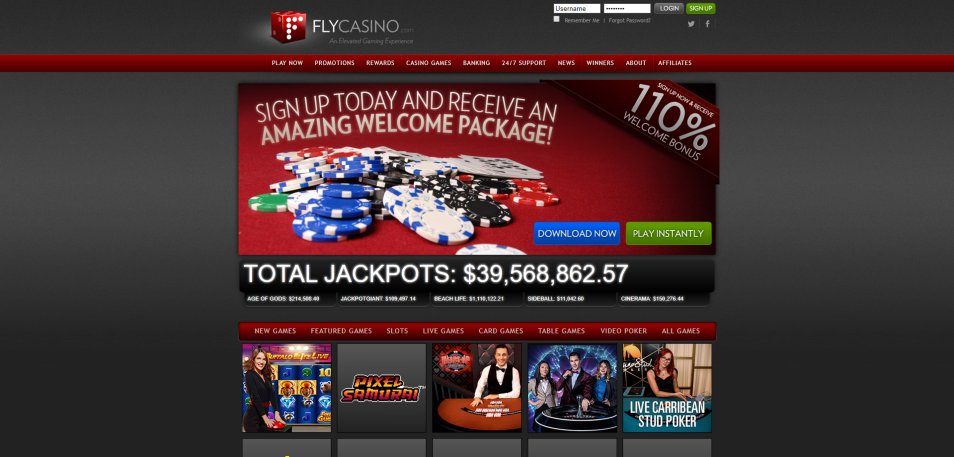Click the FlyCasino red dice logo

click(x=288, y=27)
